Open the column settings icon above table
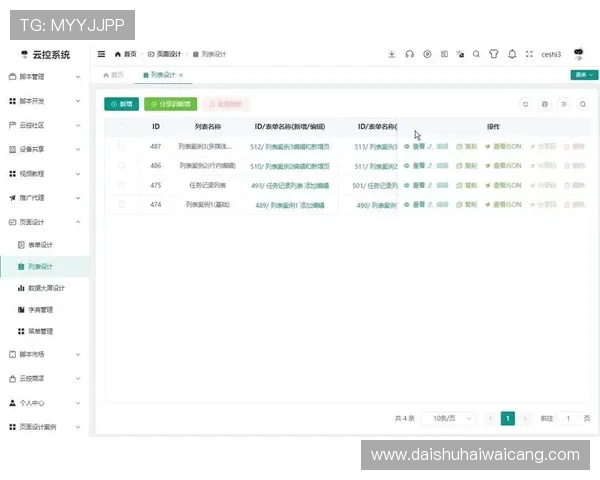Image resolution: width=600 pixels, height=480 pixels. coord(564,104)
